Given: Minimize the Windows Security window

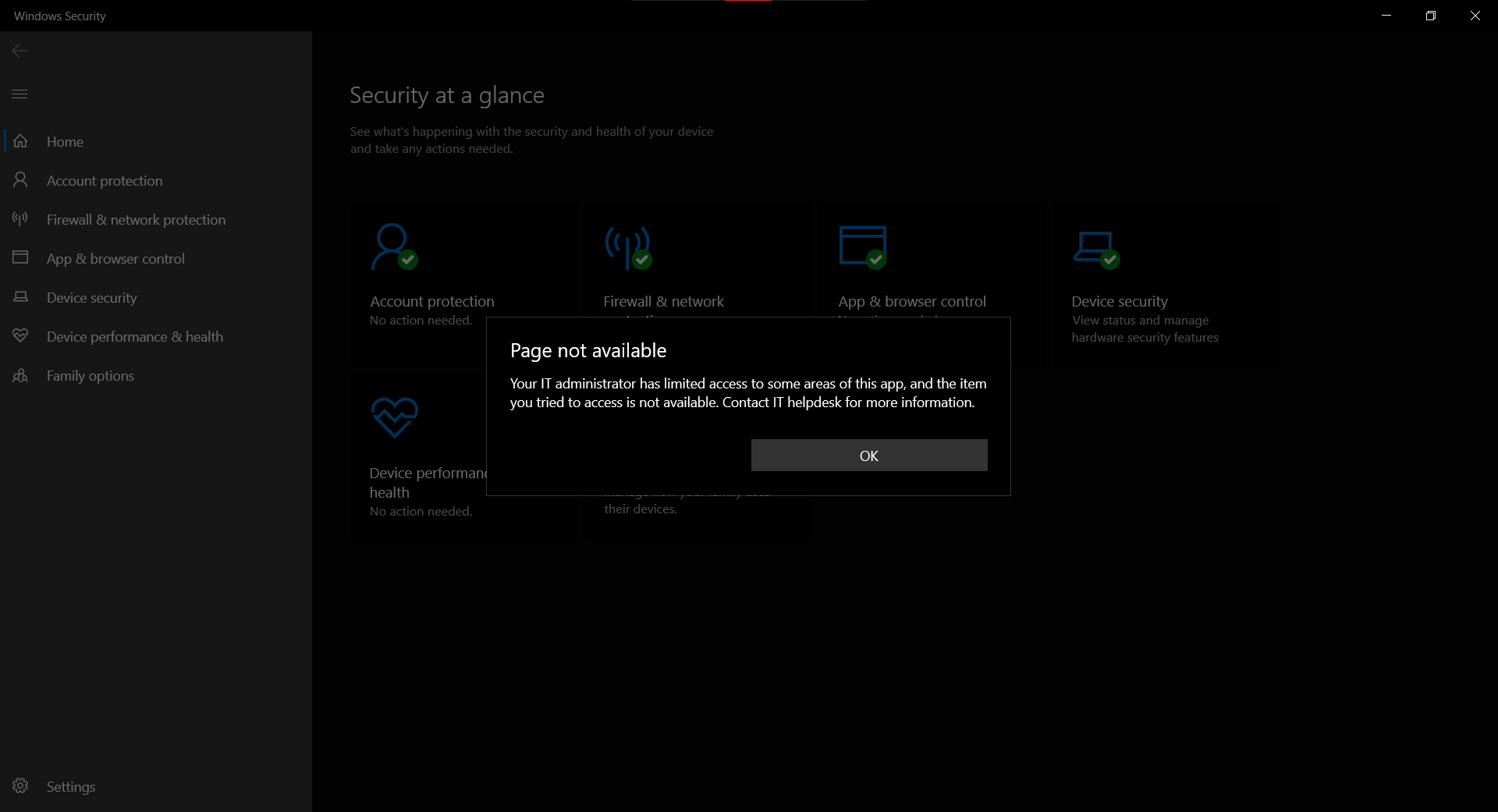Looking at the screenshot, I should (x=1386, y=16).
